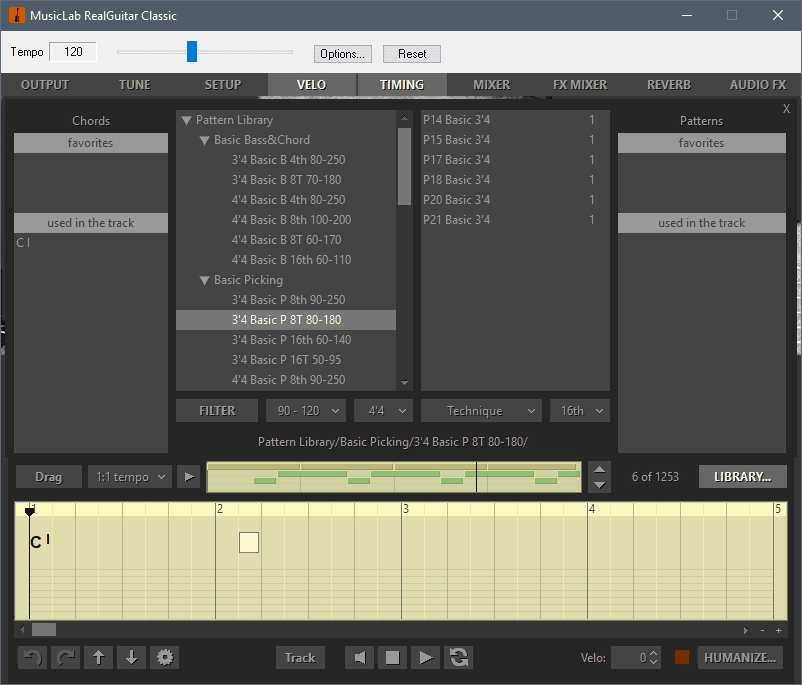Click the Track button
This screenshot has width=802, height=685.
point(300,657)
